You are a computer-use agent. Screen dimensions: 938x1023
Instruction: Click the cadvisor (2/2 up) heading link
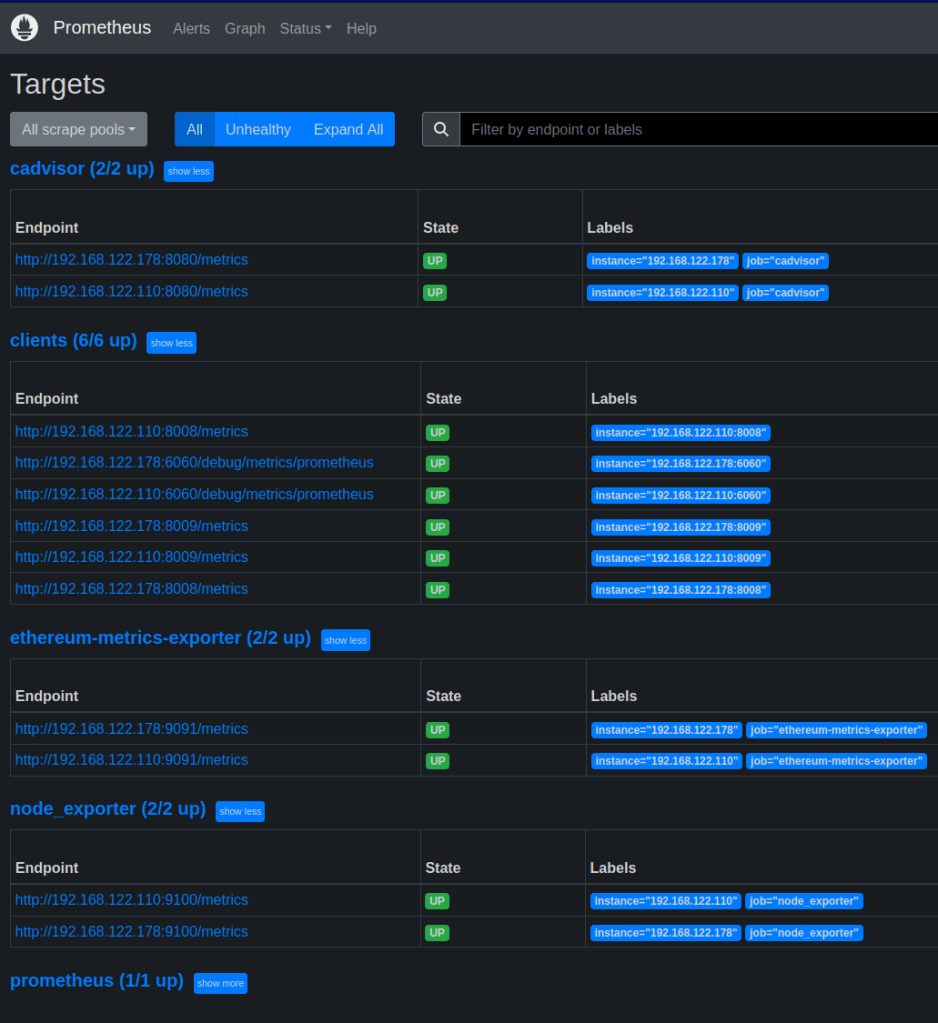pyautogui.click(x=82, y=169)
